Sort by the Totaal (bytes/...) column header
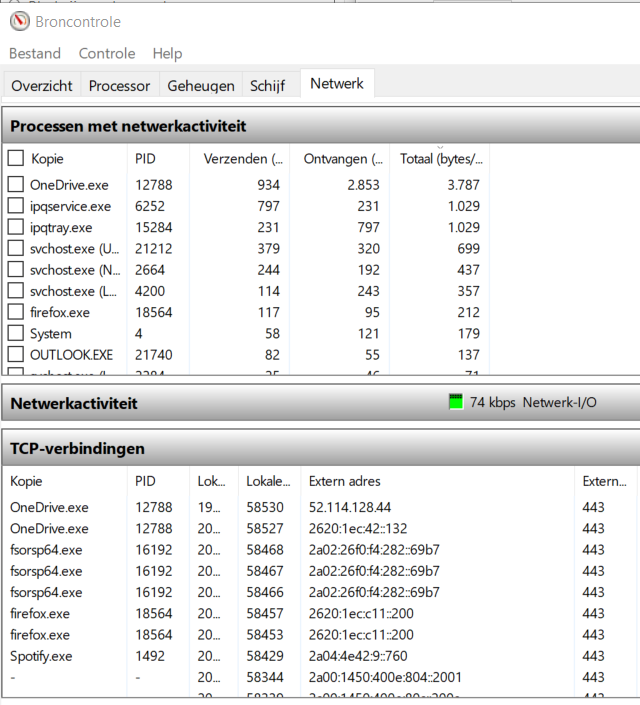 (x=439, y=159)
